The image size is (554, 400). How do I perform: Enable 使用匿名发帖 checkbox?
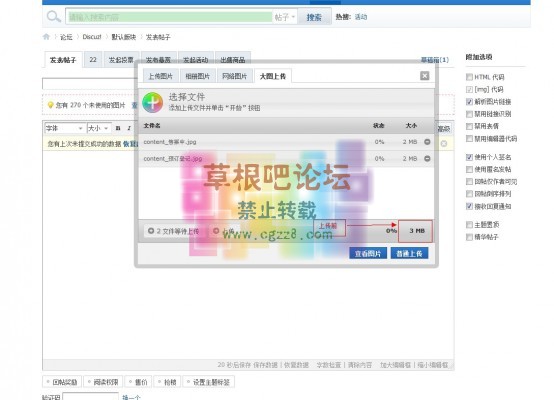[469, 169]
